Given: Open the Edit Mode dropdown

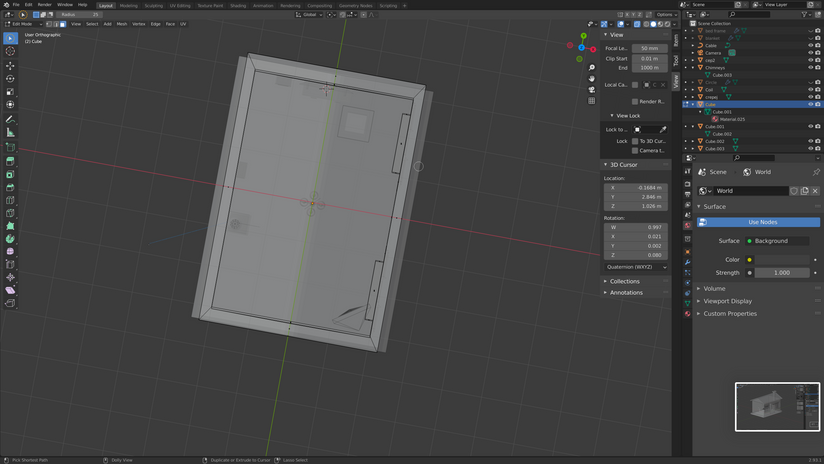Looking at the screenshot, I should (x=24, y=24).
